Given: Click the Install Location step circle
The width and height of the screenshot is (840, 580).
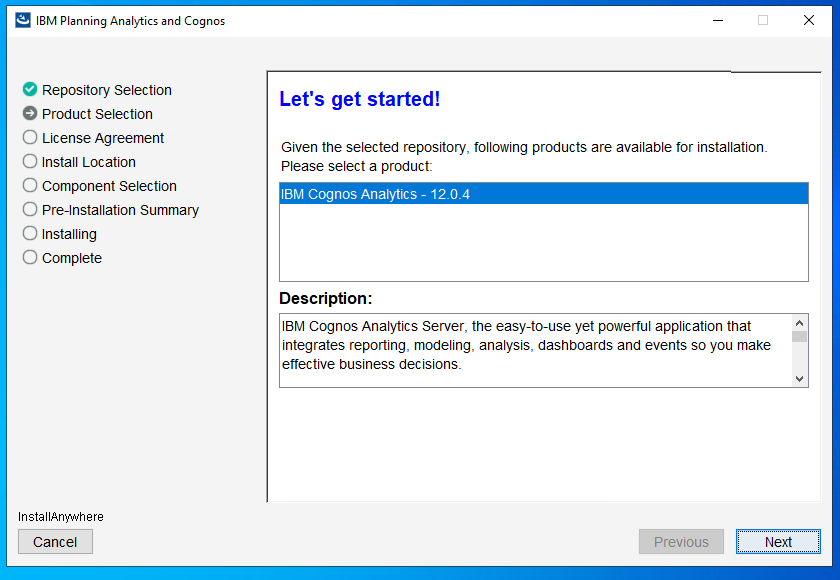Looking at the screenshot, I should pos(30,161).
